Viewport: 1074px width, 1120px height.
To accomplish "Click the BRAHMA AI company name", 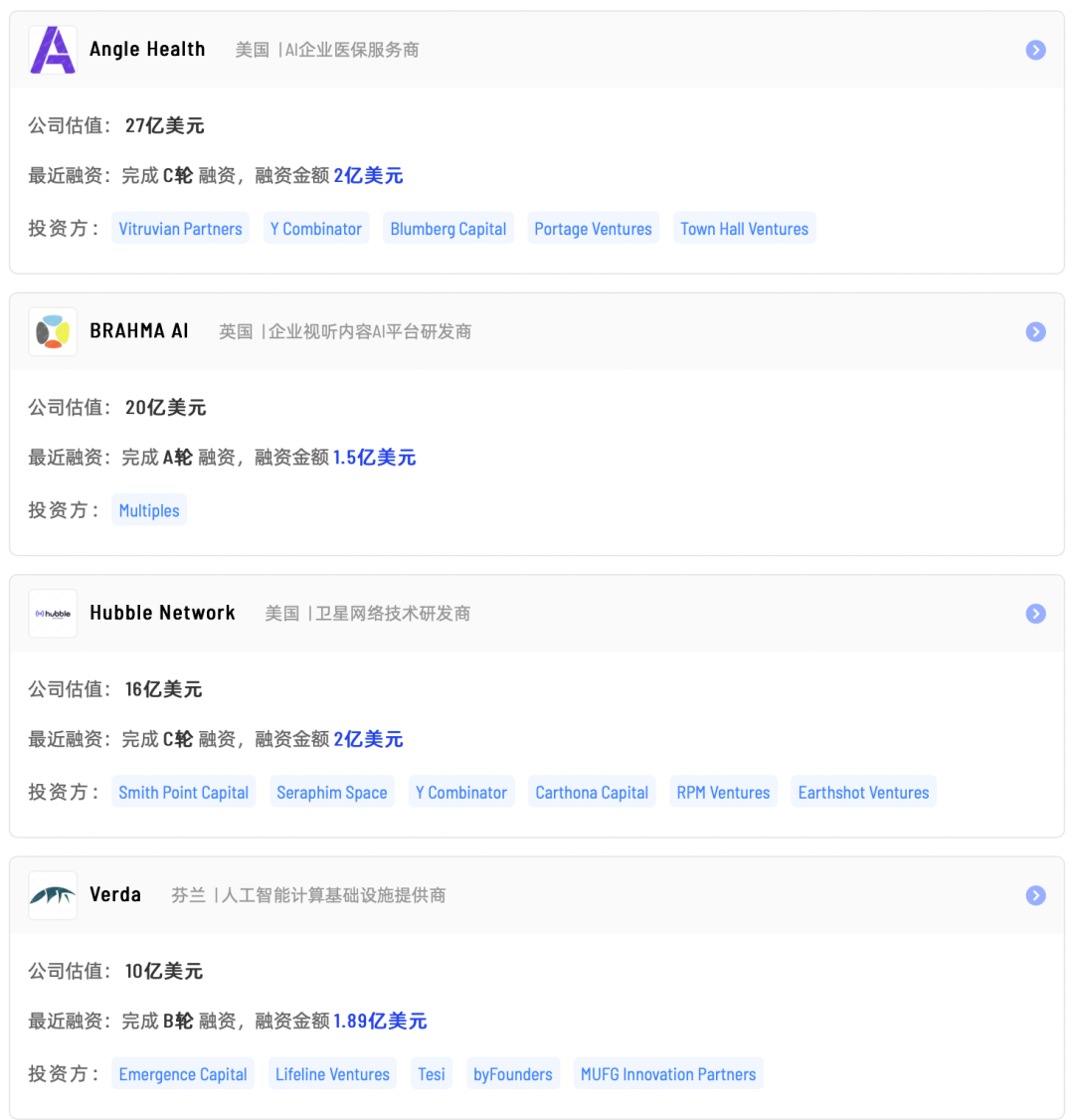I will pos(139,330).
